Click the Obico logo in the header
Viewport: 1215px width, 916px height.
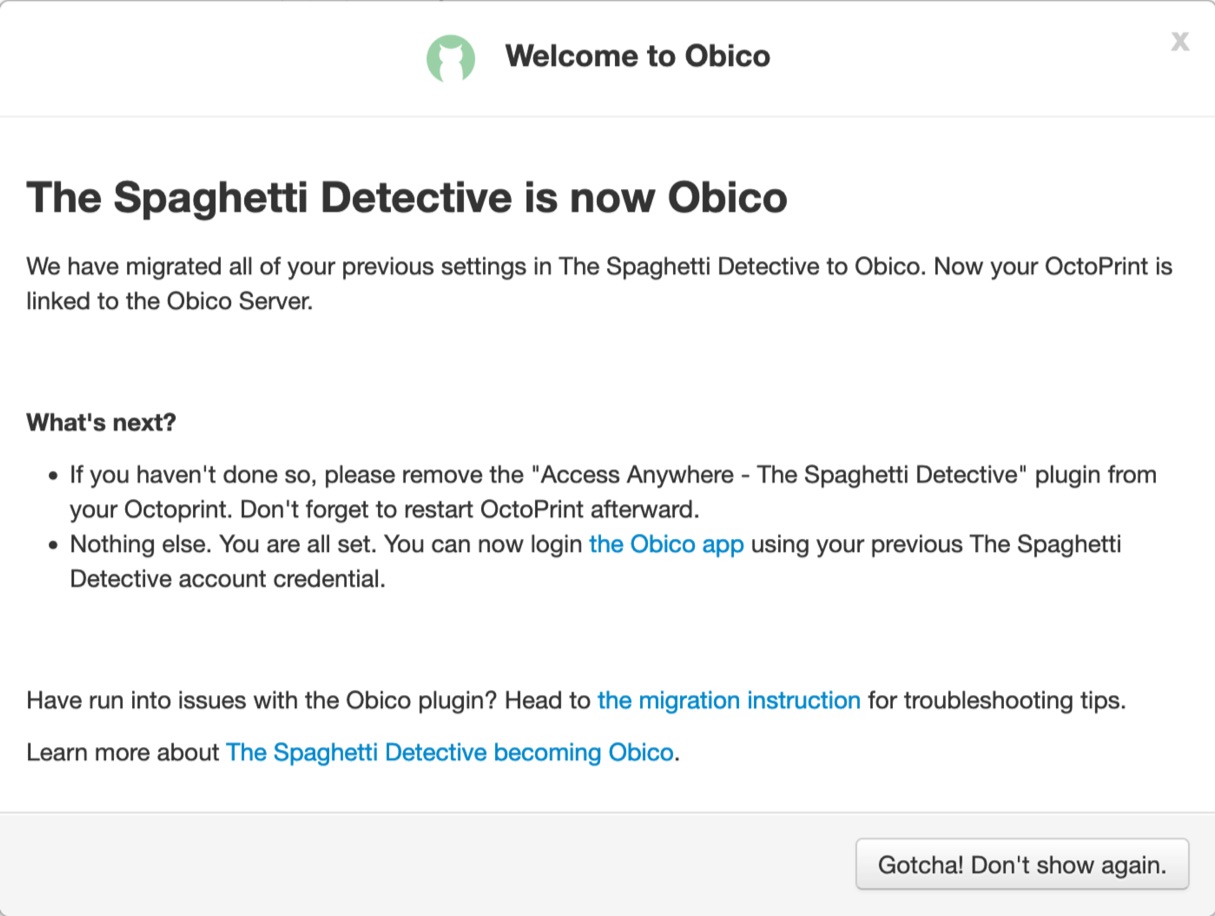point(450,57)
